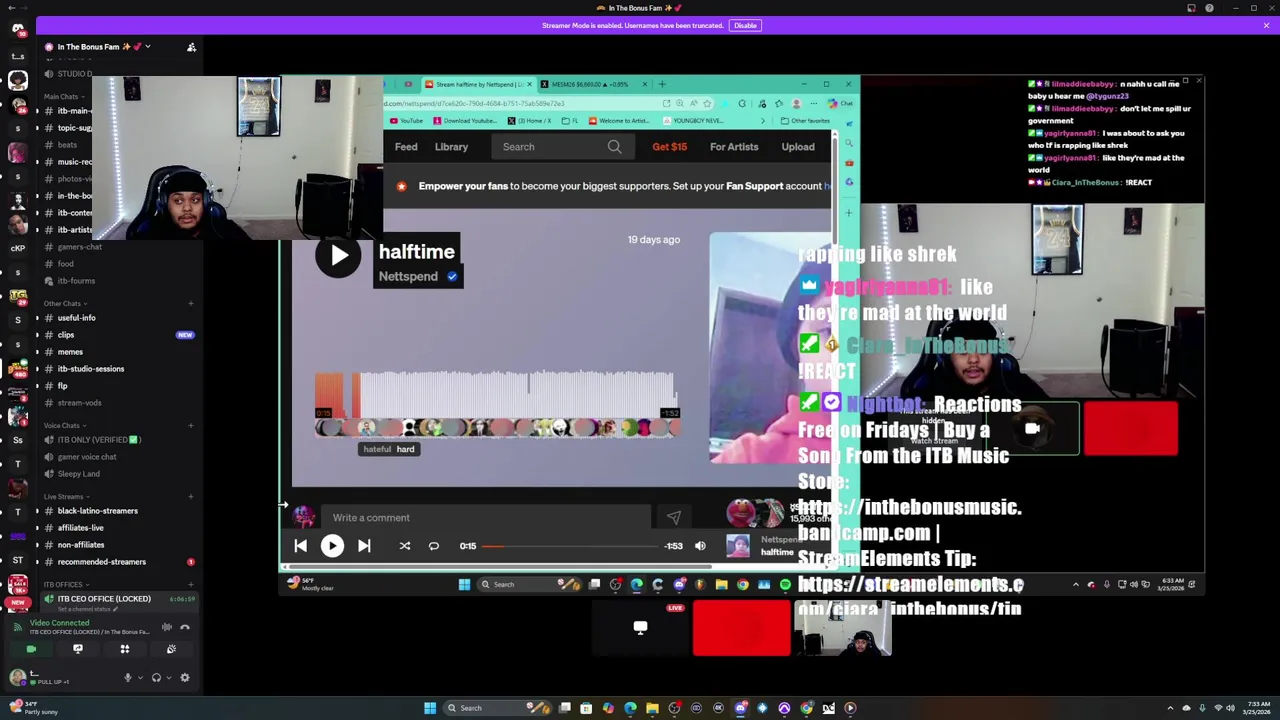Open the SoundCloud Feed tab
The width and height of the screenshot is (1280, 720).
tap(406, 147)
